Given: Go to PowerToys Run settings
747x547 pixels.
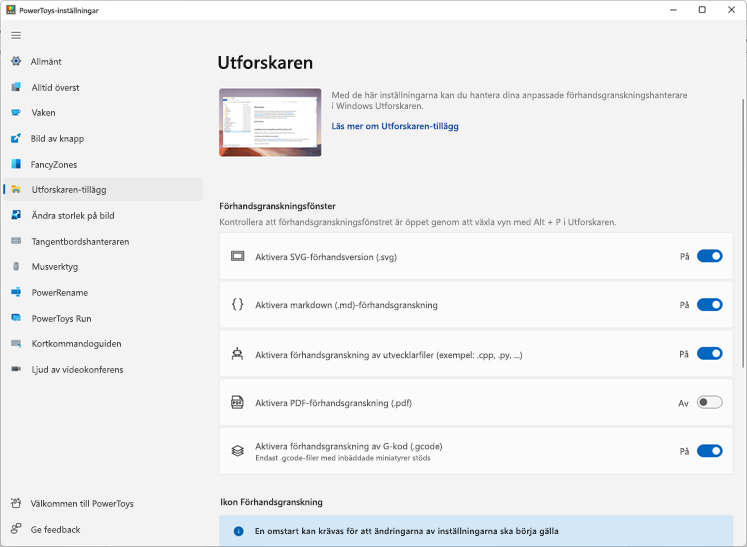Looking at the screenshot, I should pyautogui.click(x=103, y=318).
